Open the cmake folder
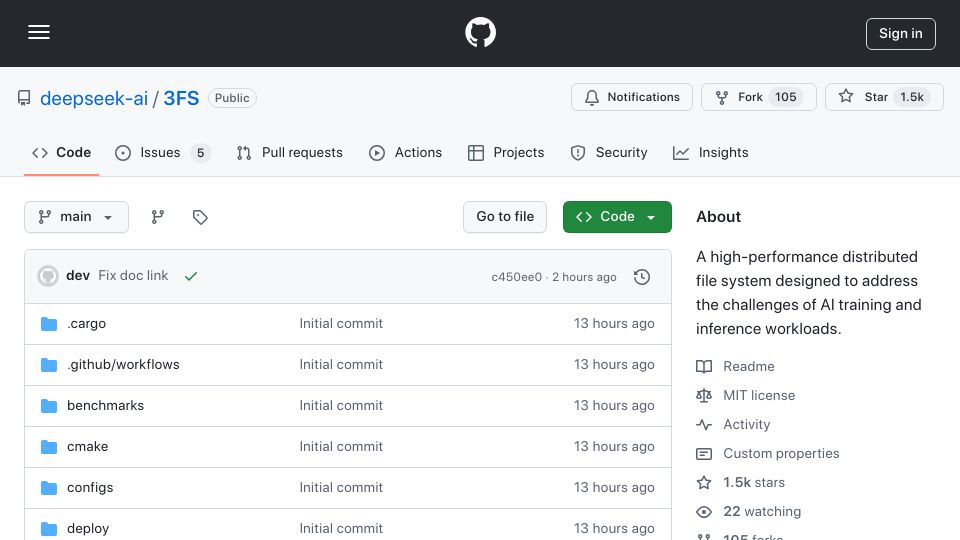The image size is (960, 540). click(88, 446)
